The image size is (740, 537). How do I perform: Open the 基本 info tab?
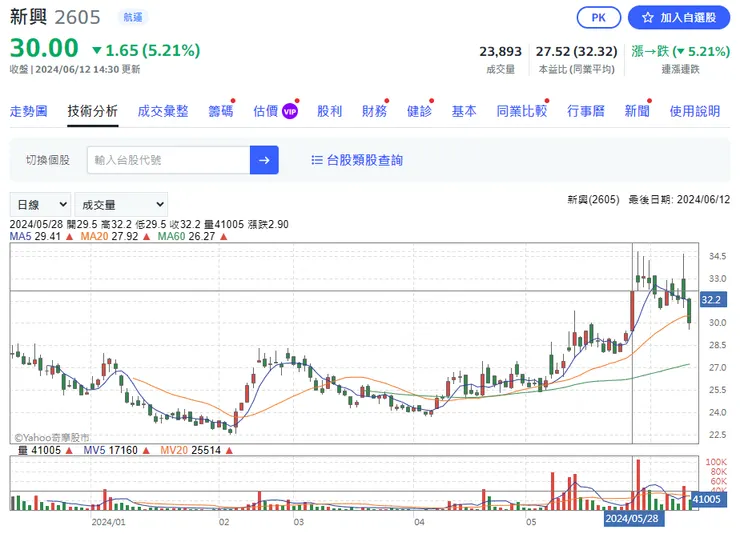[464, 111]
